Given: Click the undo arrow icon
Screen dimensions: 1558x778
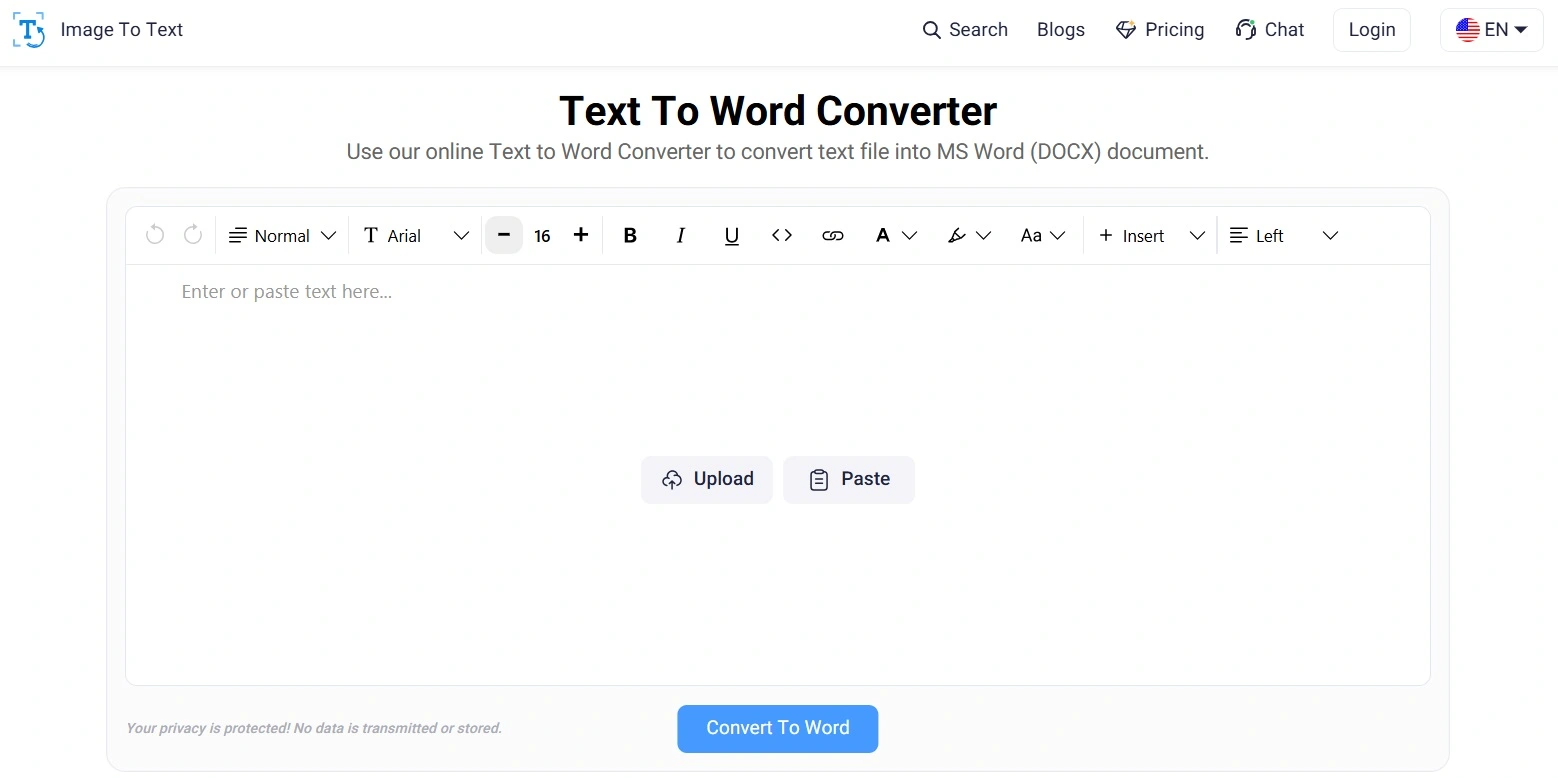Looking at the screenshot, I should pyautogui.click(x=155, y=235).
